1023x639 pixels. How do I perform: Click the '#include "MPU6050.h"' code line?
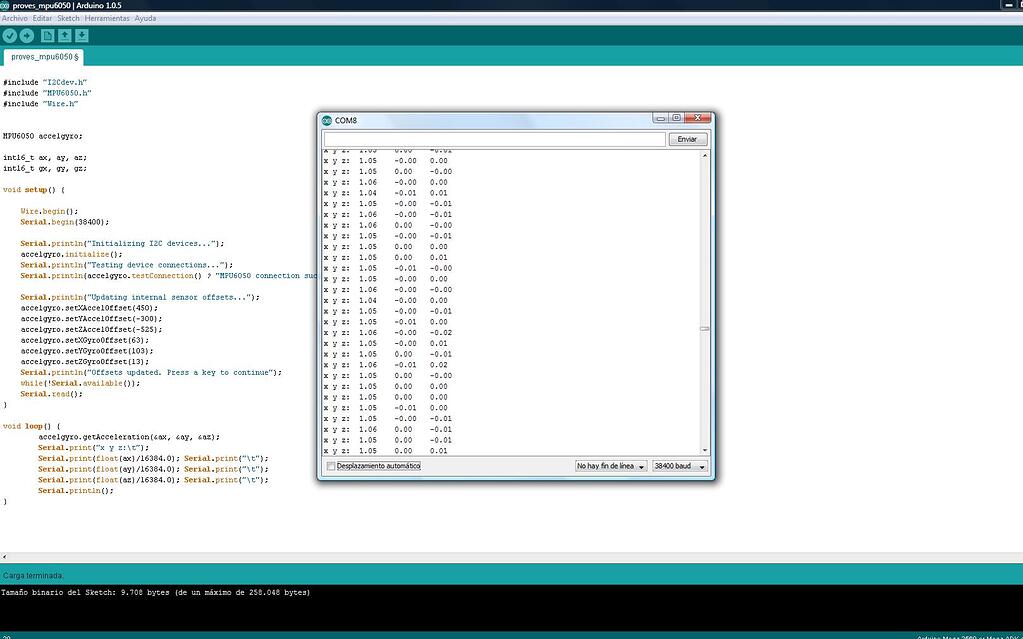tap(47, 93)
